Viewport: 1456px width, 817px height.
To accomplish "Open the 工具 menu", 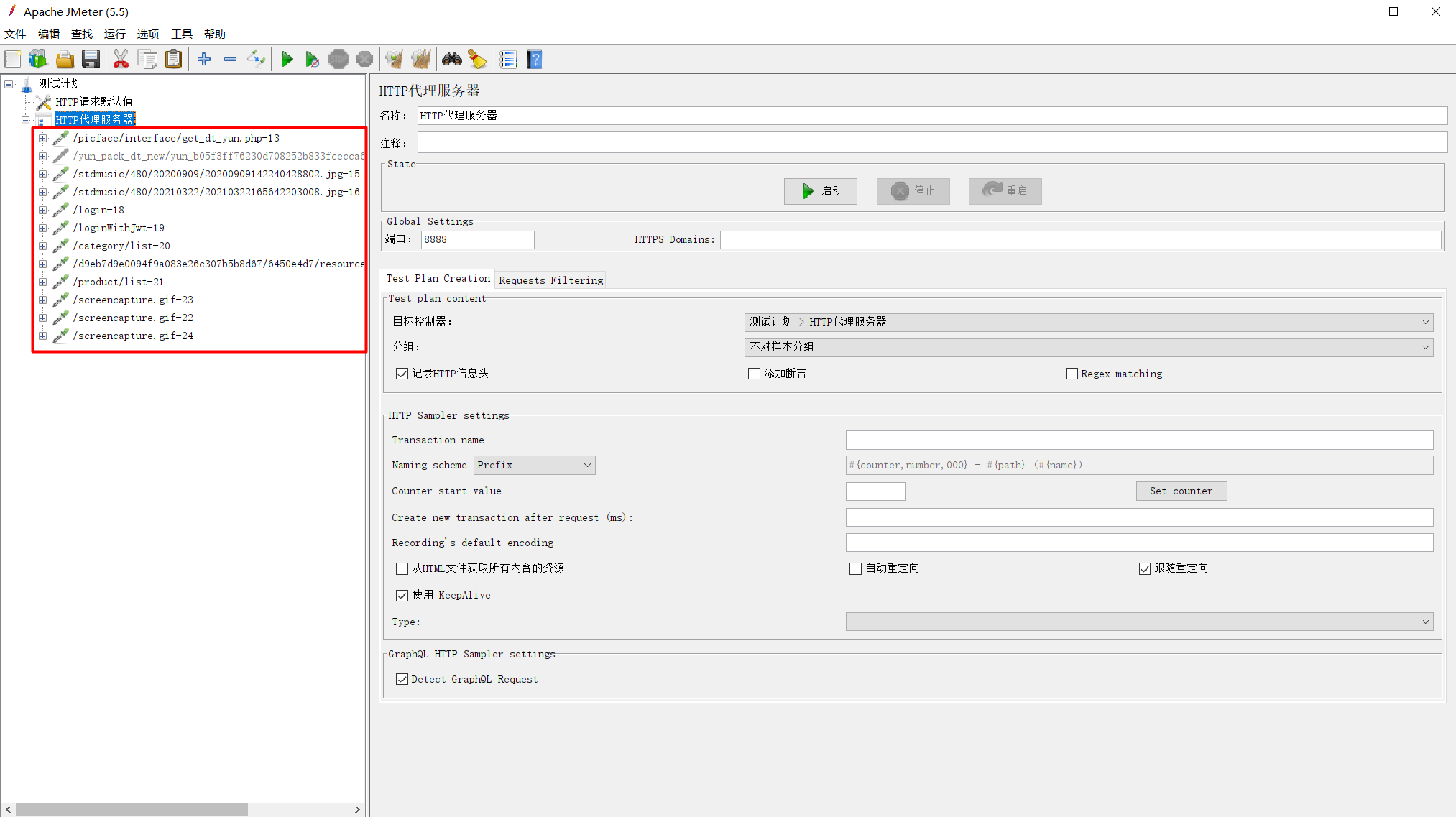I will (x=182, y=34).
